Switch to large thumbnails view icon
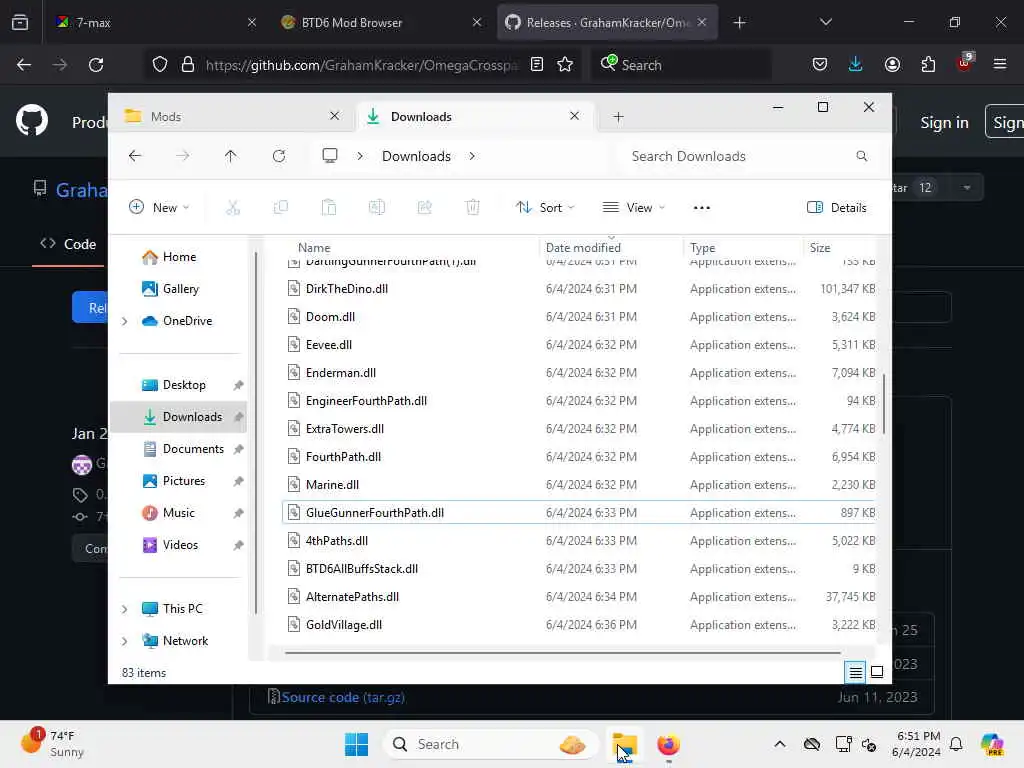Image resolution: width=1024 pixels, height=768 pixels. point(877,672)
